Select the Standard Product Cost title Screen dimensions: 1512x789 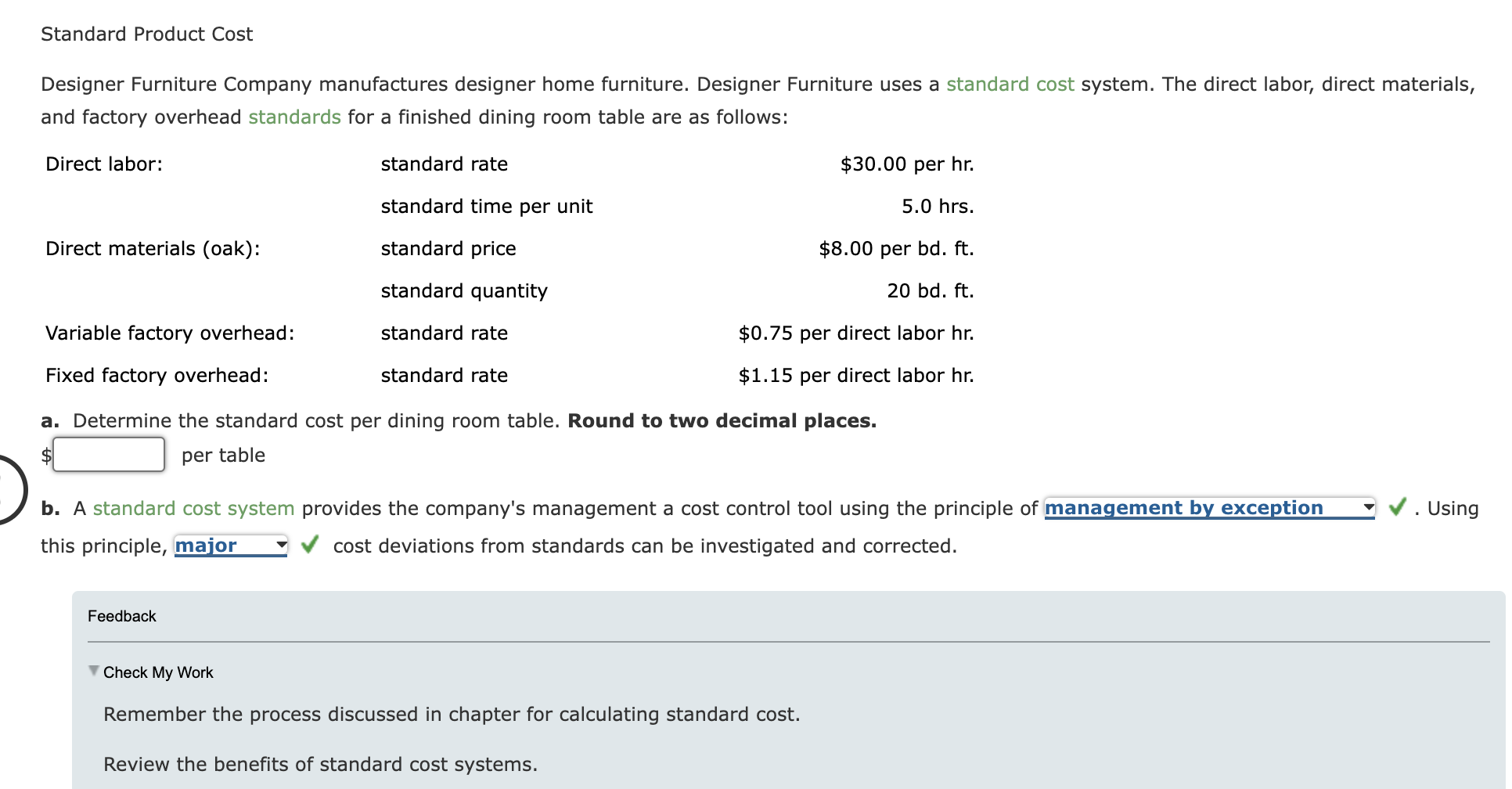[147, 34]
